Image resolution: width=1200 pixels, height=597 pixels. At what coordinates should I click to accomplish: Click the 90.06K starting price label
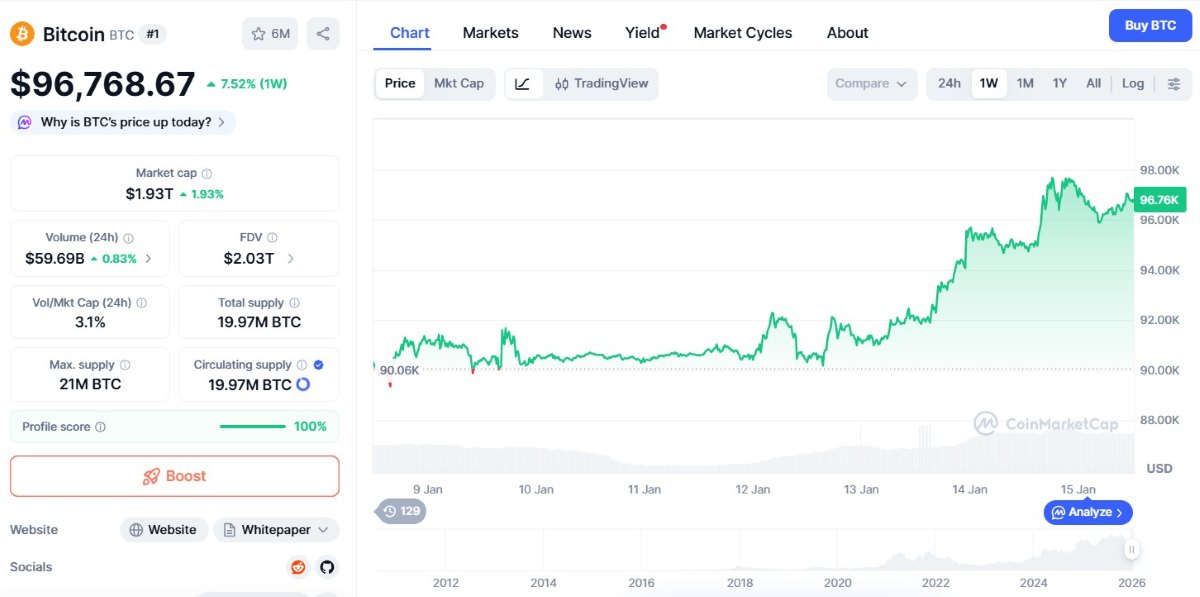[x=399, y=370]
